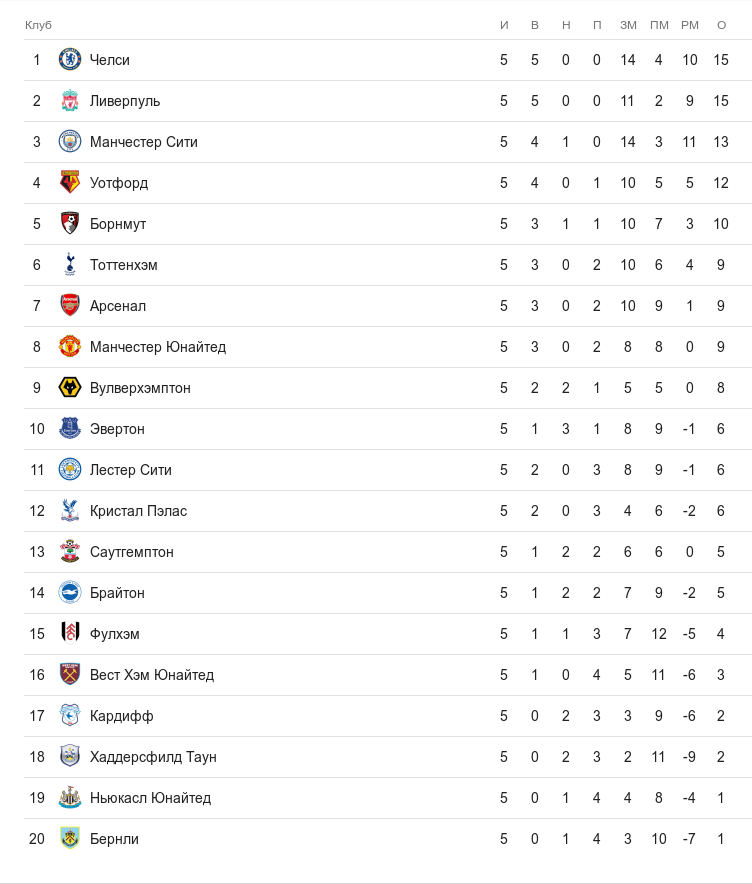The width and height of the screenshot is (752, 884).
Task: Open the Вест Хэм Юнайтед team link
Action: (152, 675)
